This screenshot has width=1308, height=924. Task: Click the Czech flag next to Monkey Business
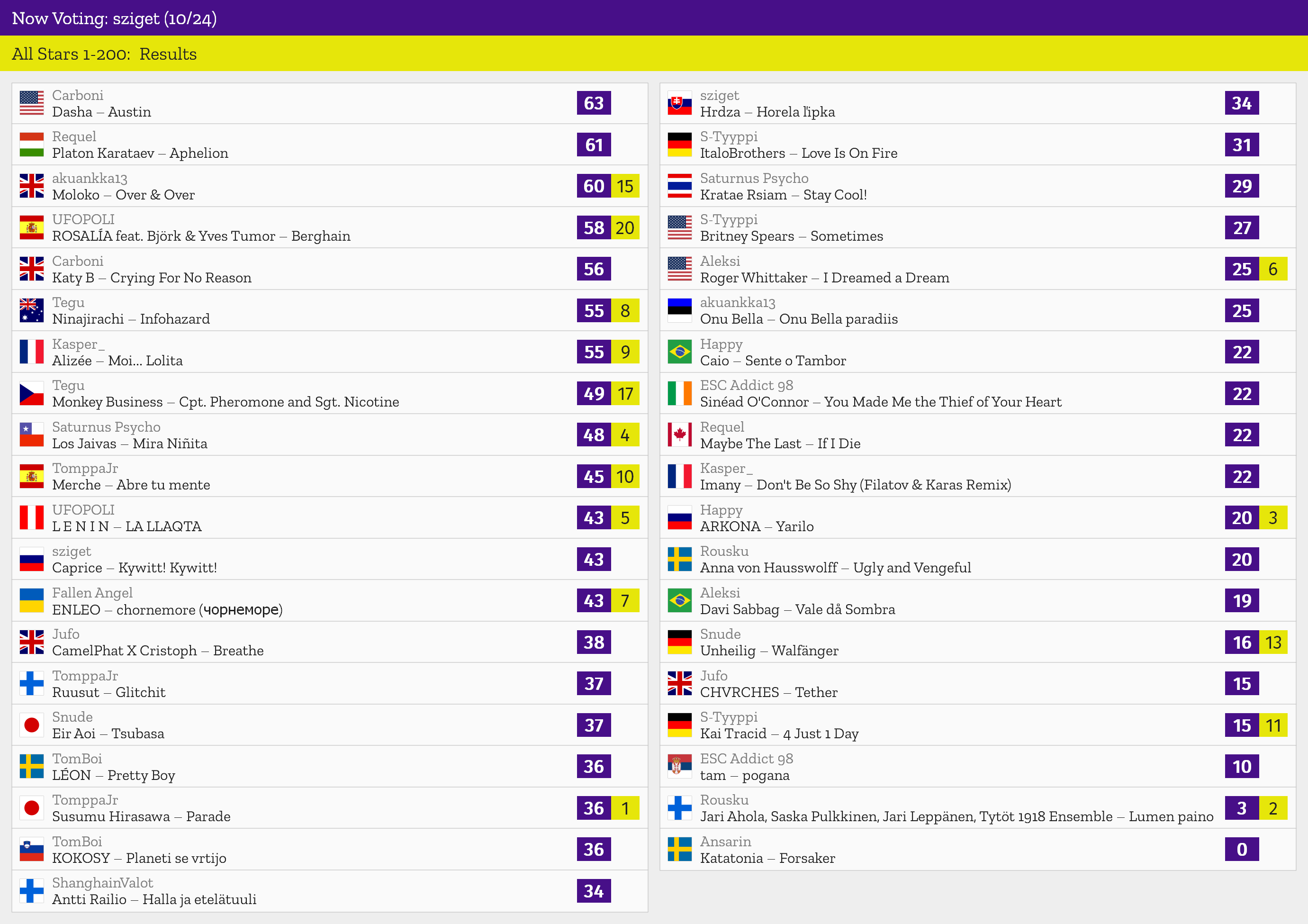pyautogui.click(x=31, y=393)
